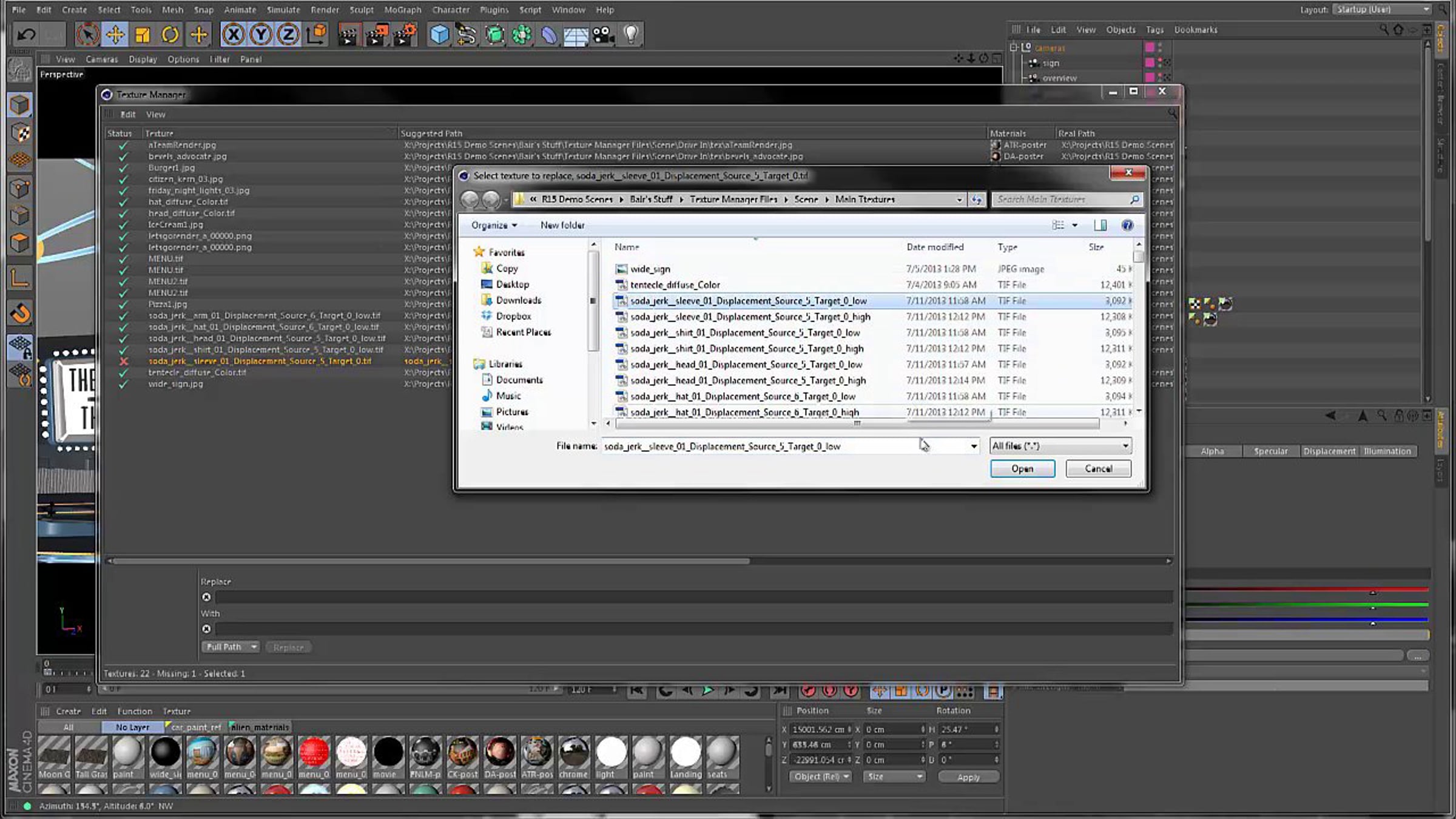
Task: Expand the All files type filter dropdown
Action: [1060, 446]
